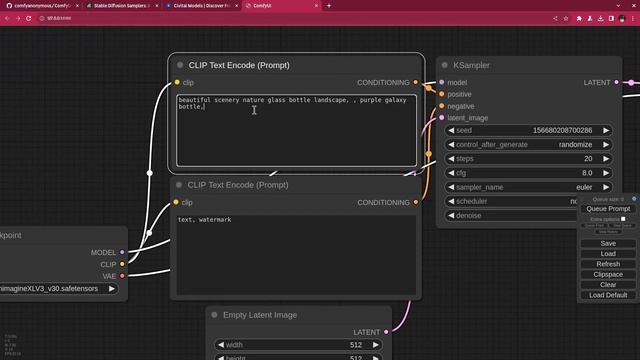Focus the positive prompt text area
Viewport: 640px width, 360px height.
[296, 130]
